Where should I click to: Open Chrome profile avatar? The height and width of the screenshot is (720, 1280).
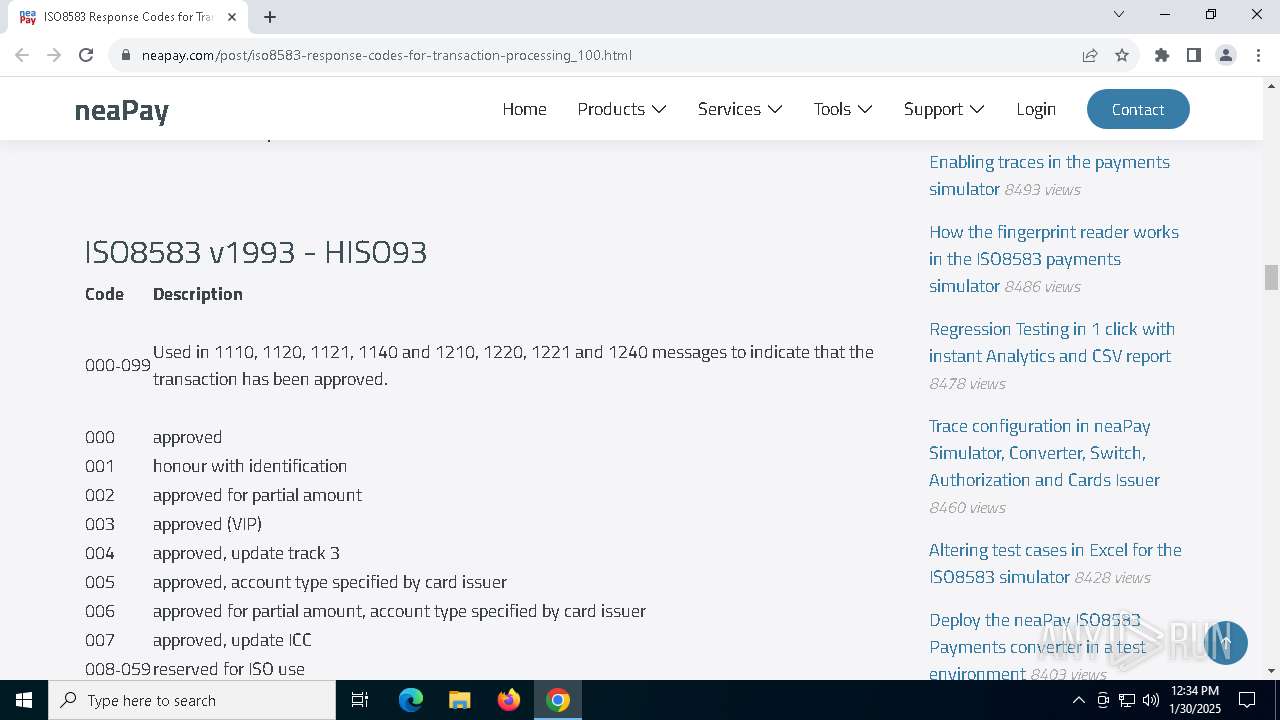tap(1226, 55)
